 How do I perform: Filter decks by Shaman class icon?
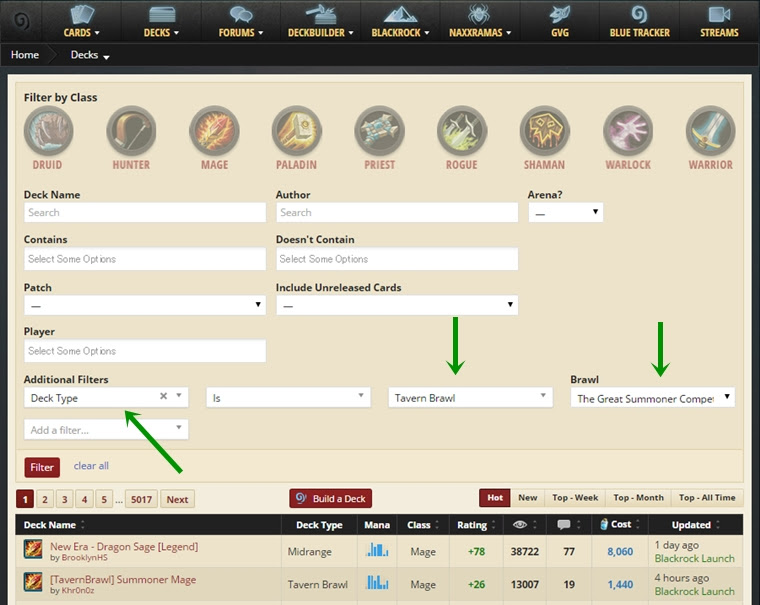pyautogui.click(x=544, y=131)
